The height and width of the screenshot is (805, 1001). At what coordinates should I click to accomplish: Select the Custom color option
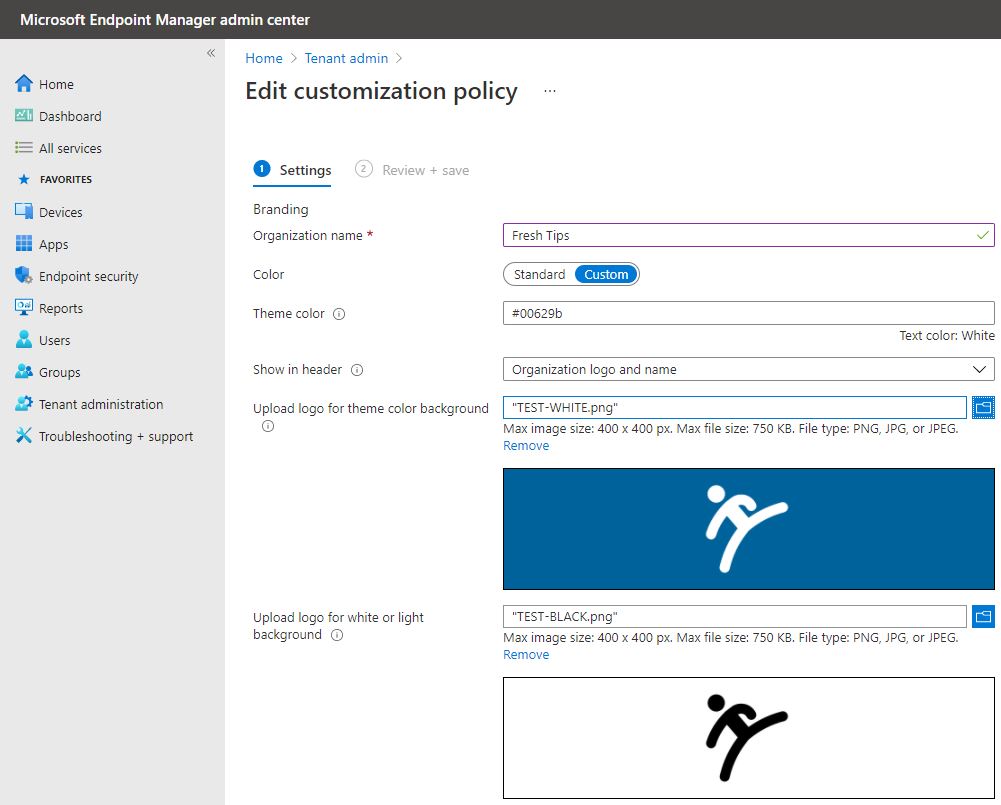pyautogui.click(x=606, y=275)
